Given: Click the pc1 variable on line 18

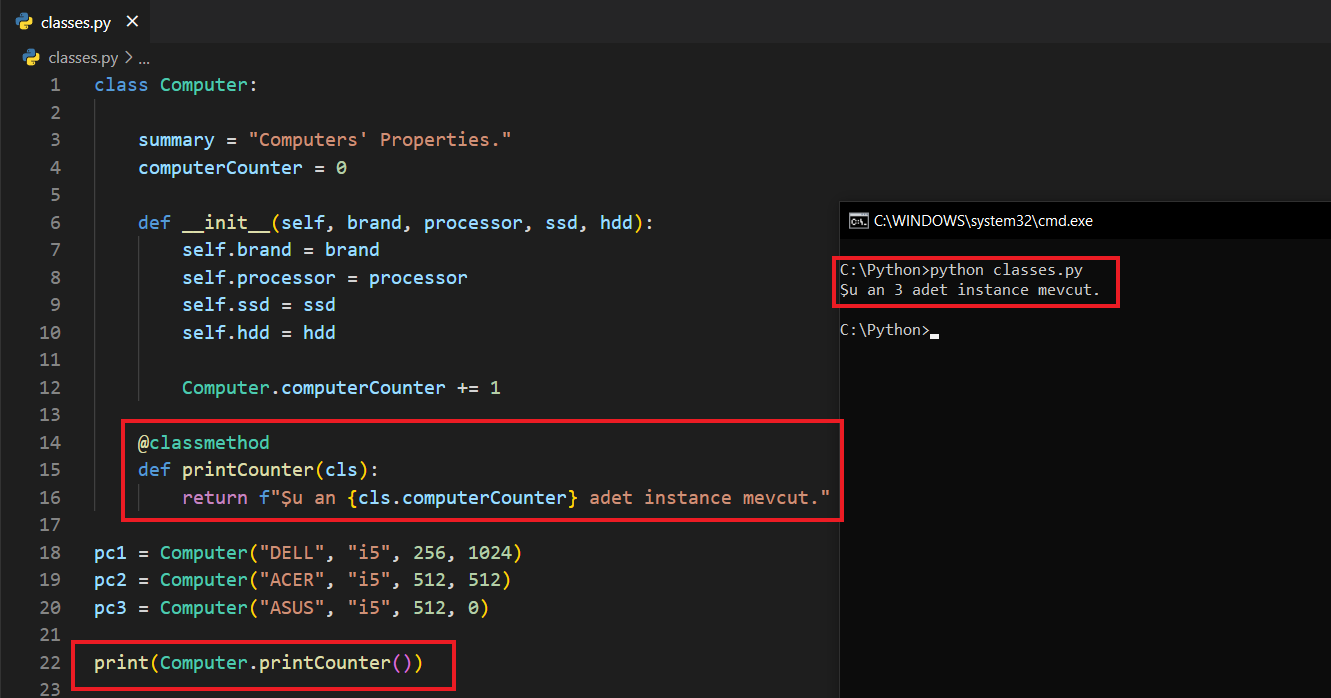Looking at the screenshot, I should (x=110, y=552).
